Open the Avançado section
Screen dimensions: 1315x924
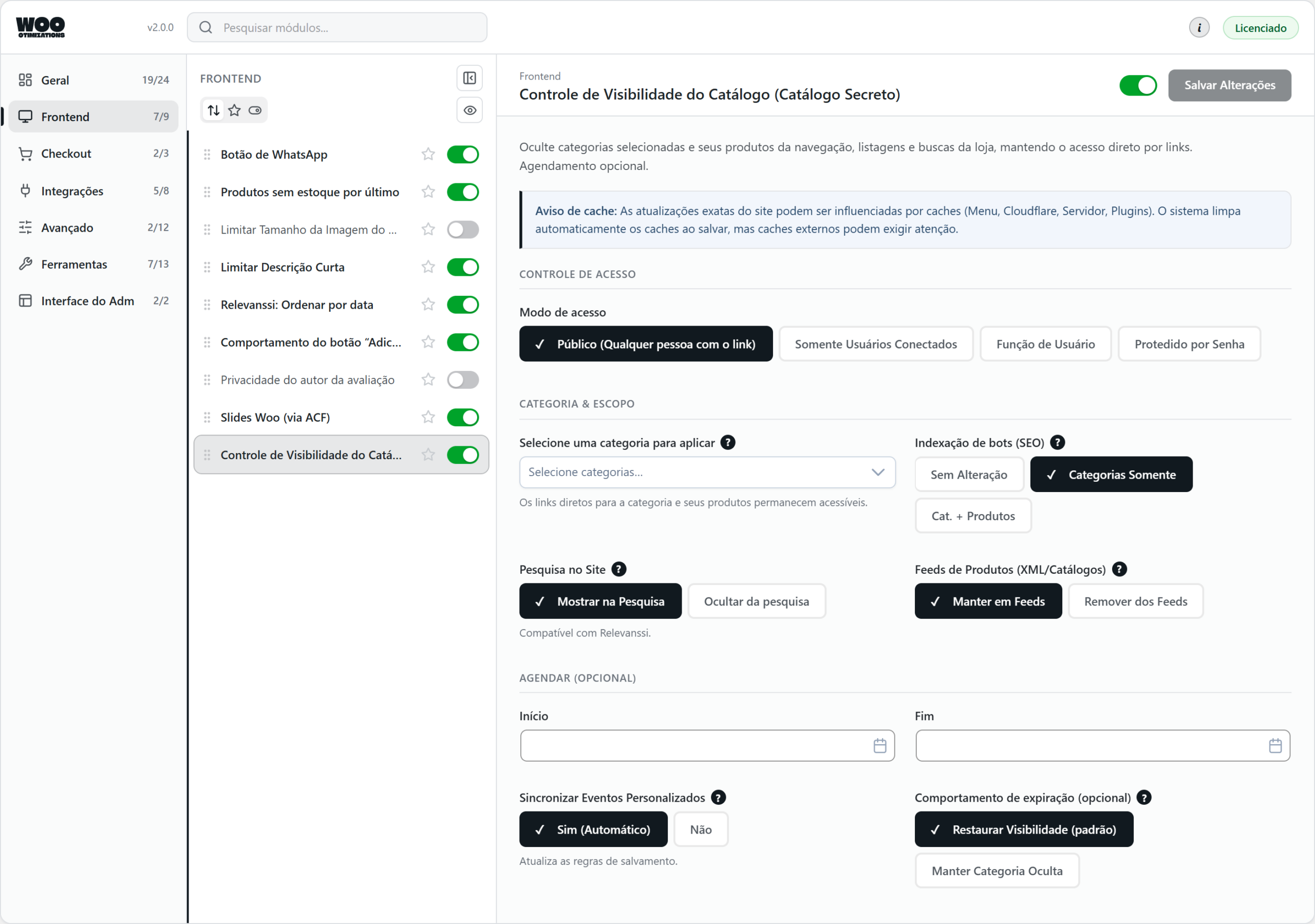[93, 228]
